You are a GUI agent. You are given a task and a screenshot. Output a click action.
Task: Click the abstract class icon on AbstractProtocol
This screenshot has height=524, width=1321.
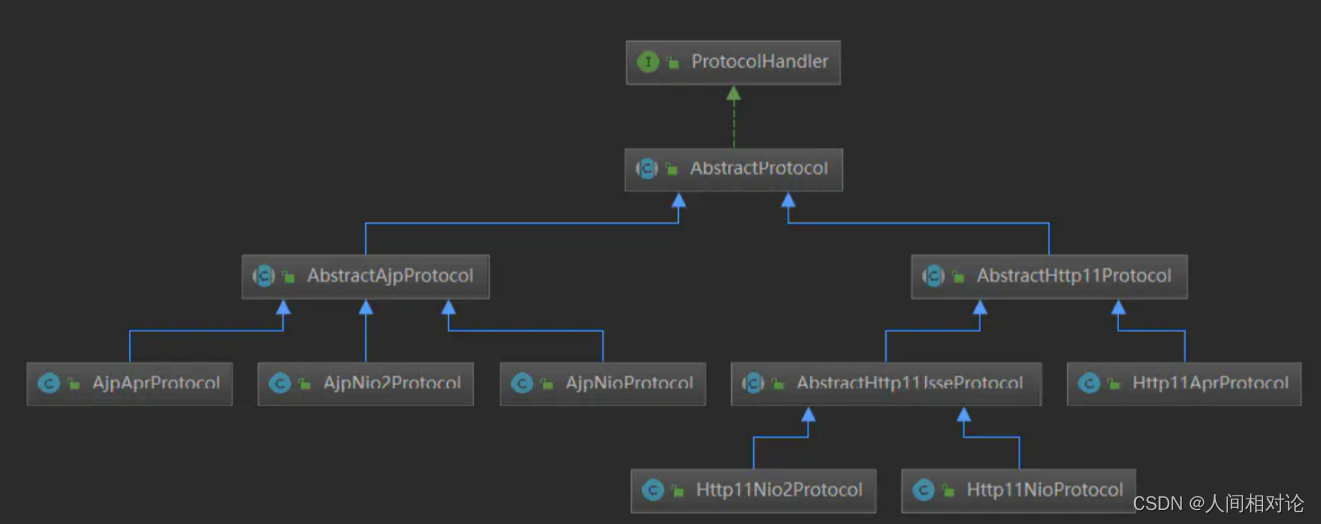(648, 169)
